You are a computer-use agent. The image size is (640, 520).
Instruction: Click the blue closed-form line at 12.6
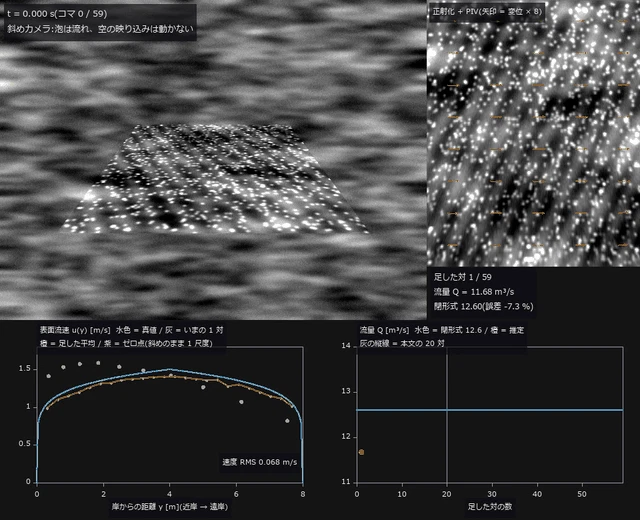pos(490,410)
